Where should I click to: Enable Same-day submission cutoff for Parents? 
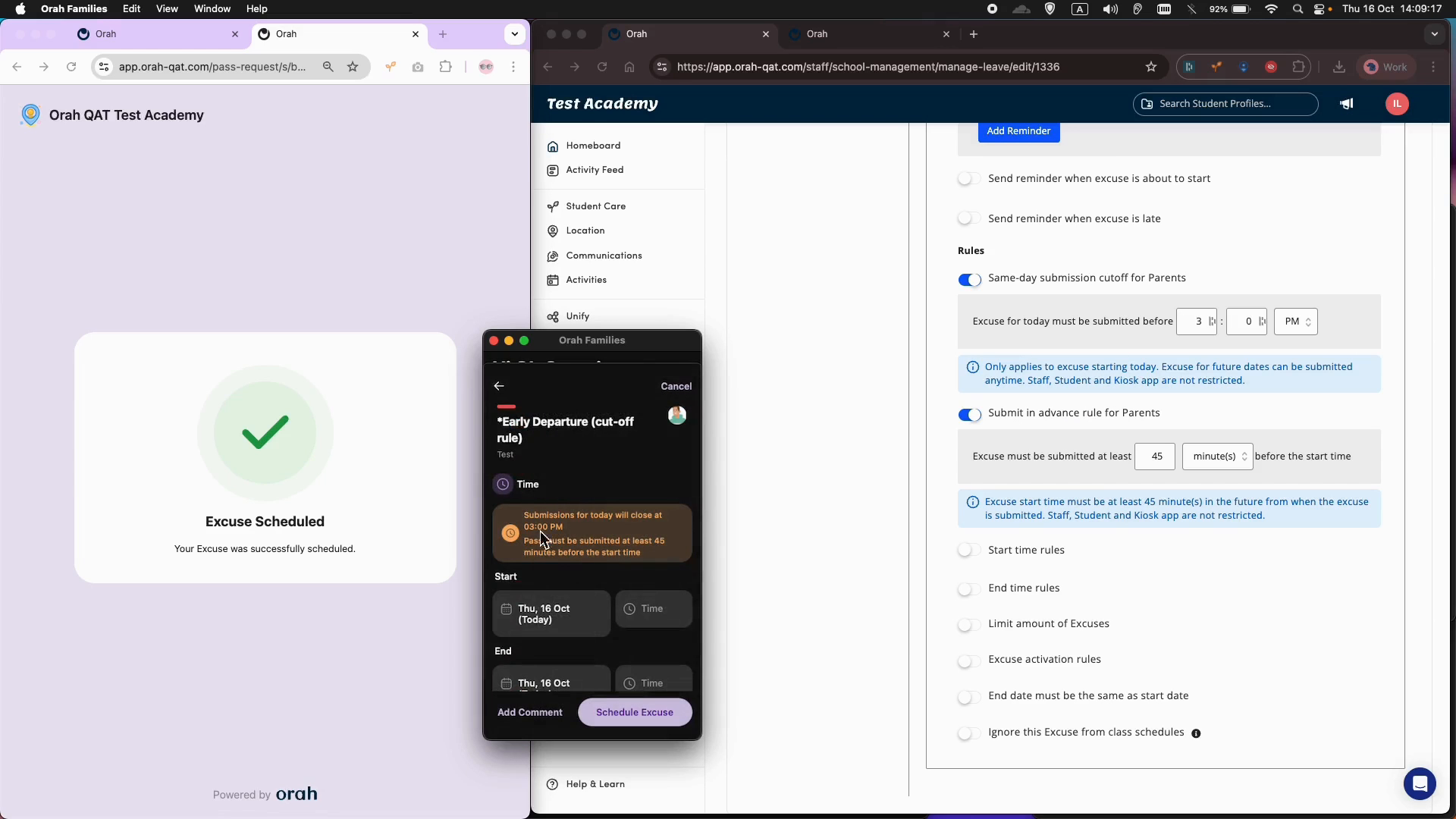pos(970,280)
